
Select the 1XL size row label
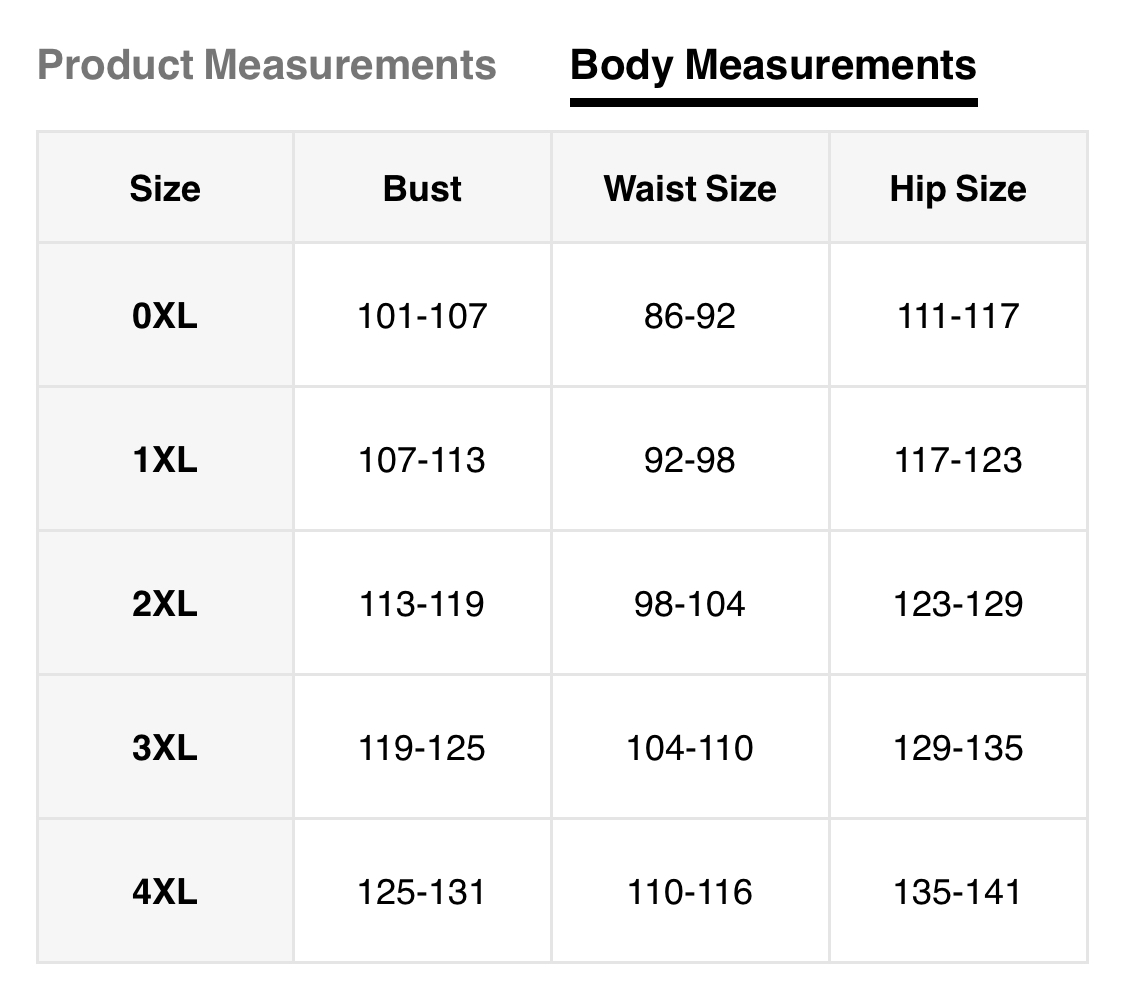[165, 460]
